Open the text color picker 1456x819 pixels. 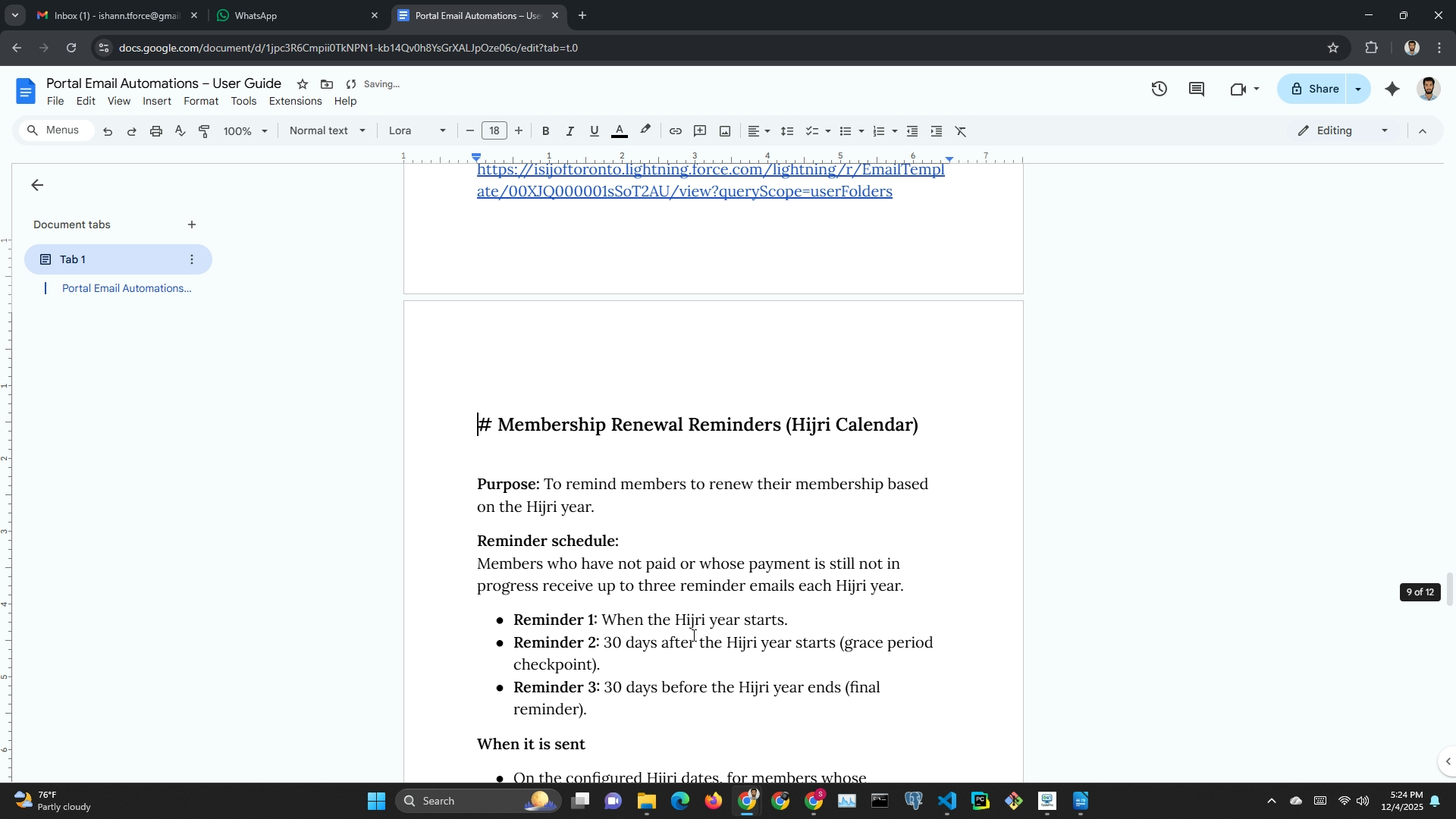[x=620, y=131]
